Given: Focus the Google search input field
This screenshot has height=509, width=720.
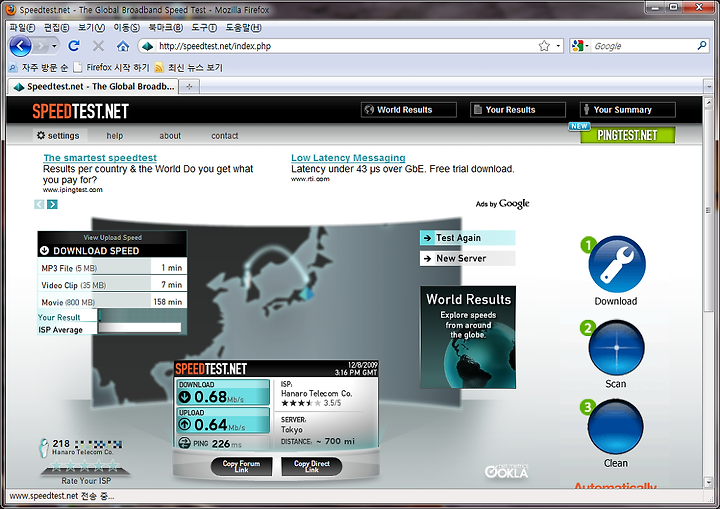Looking at the screenshot, I should [643, 46].
